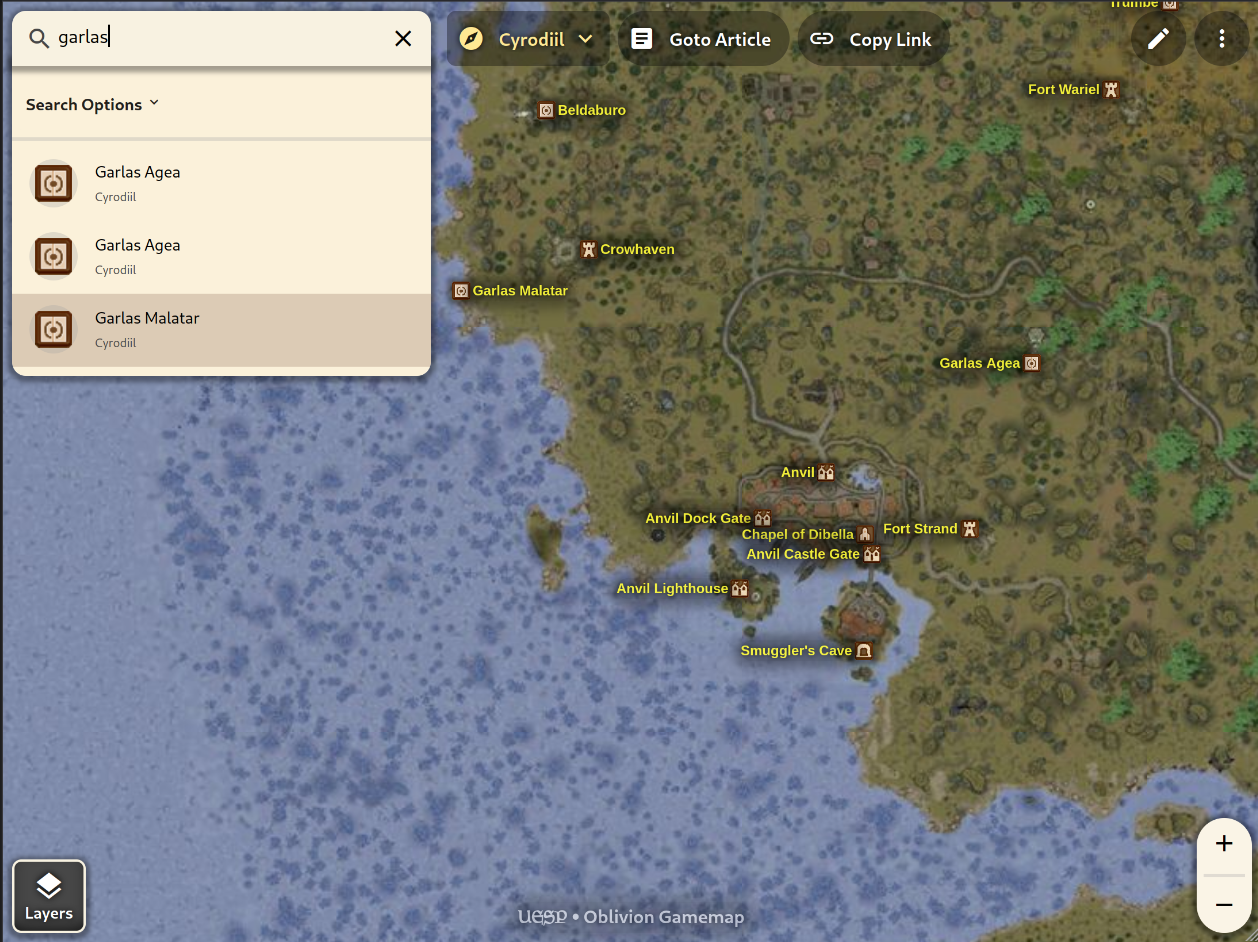This screenshot has height=942, width=1258.
Task: Click the Anvil Dock Gate marker icon
Action: (x=763, y=518)
